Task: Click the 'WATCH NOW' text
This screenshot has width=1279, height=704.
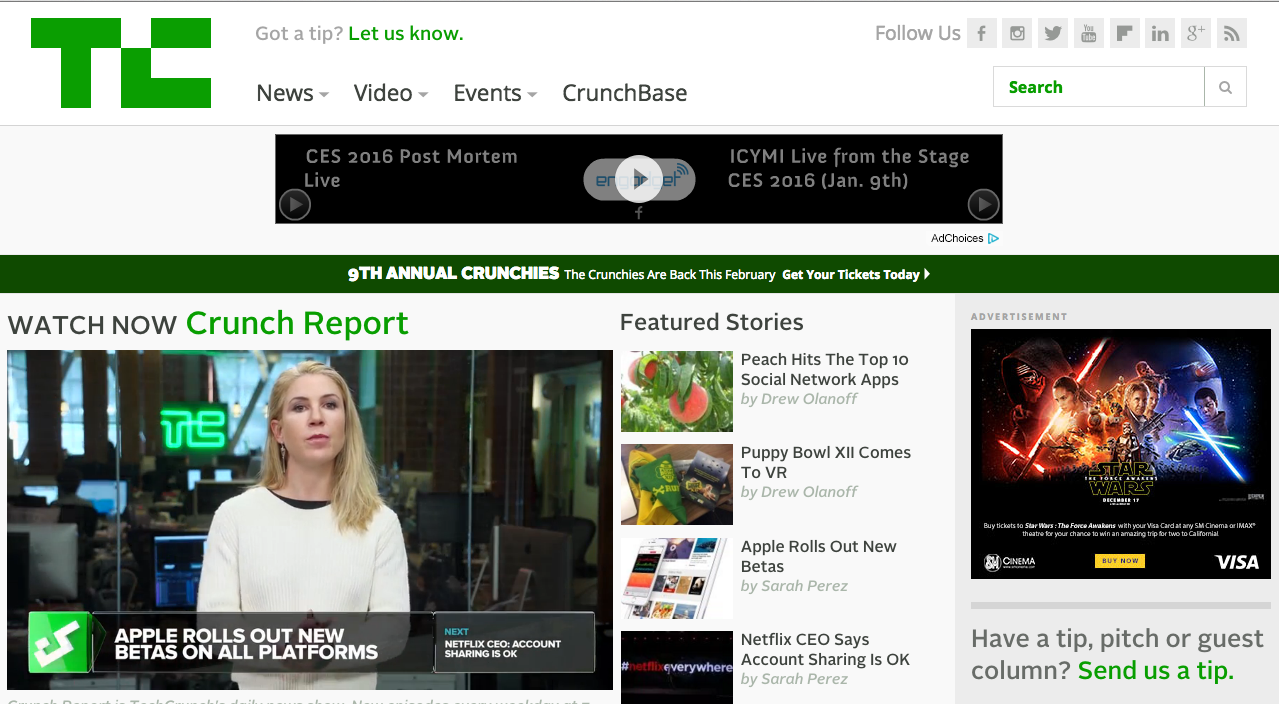Action: click(x=92, y=325)
